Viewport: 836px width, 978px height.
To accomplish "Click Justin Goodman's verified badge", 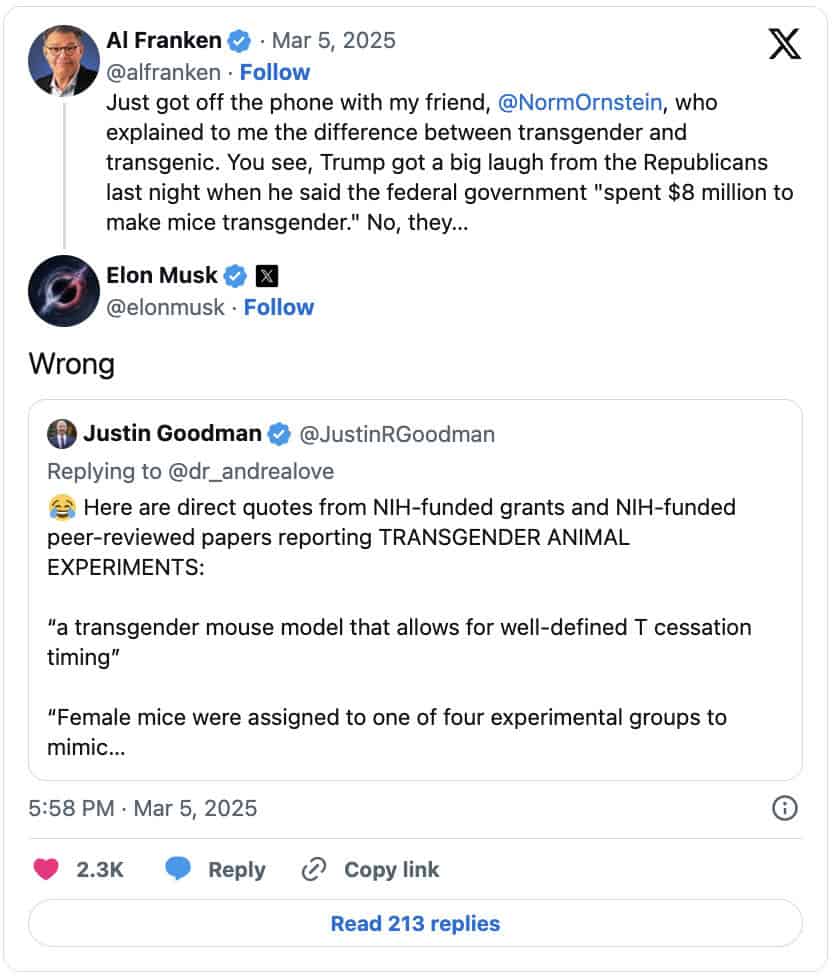I will click(279, 434).
